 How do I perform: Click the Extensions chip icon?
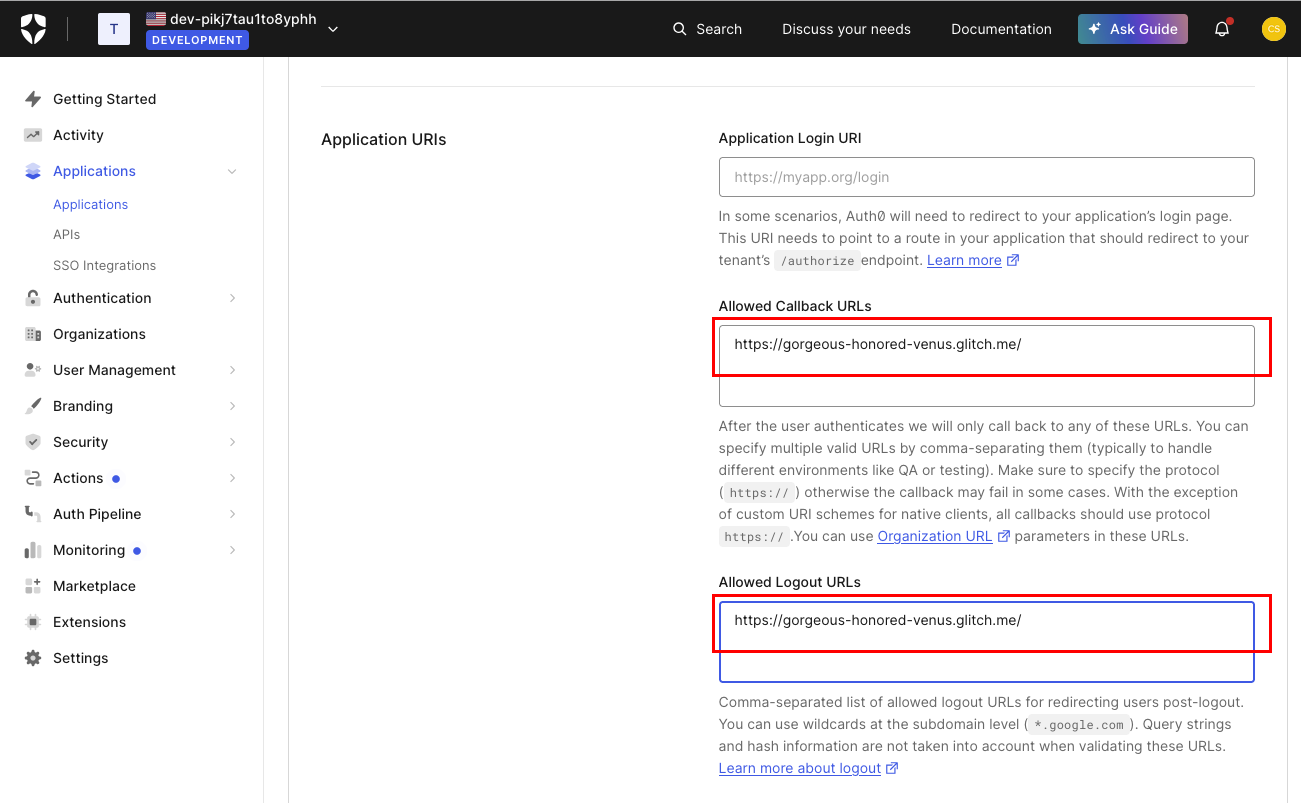click(33, 622)
